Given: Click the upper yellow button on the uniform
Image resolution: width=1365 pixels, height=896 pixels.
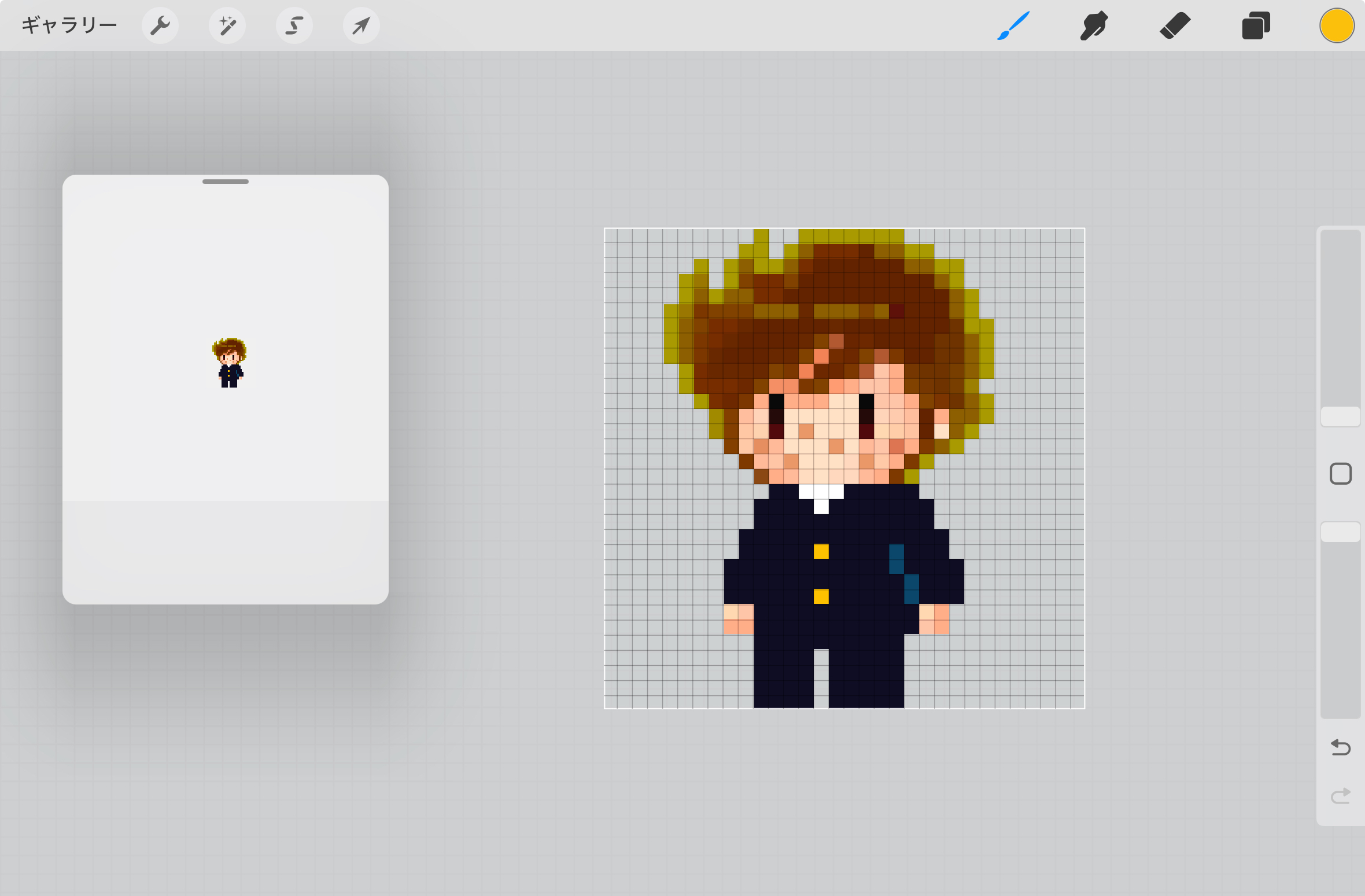Looking at the screenshot, I should (821, 551).
